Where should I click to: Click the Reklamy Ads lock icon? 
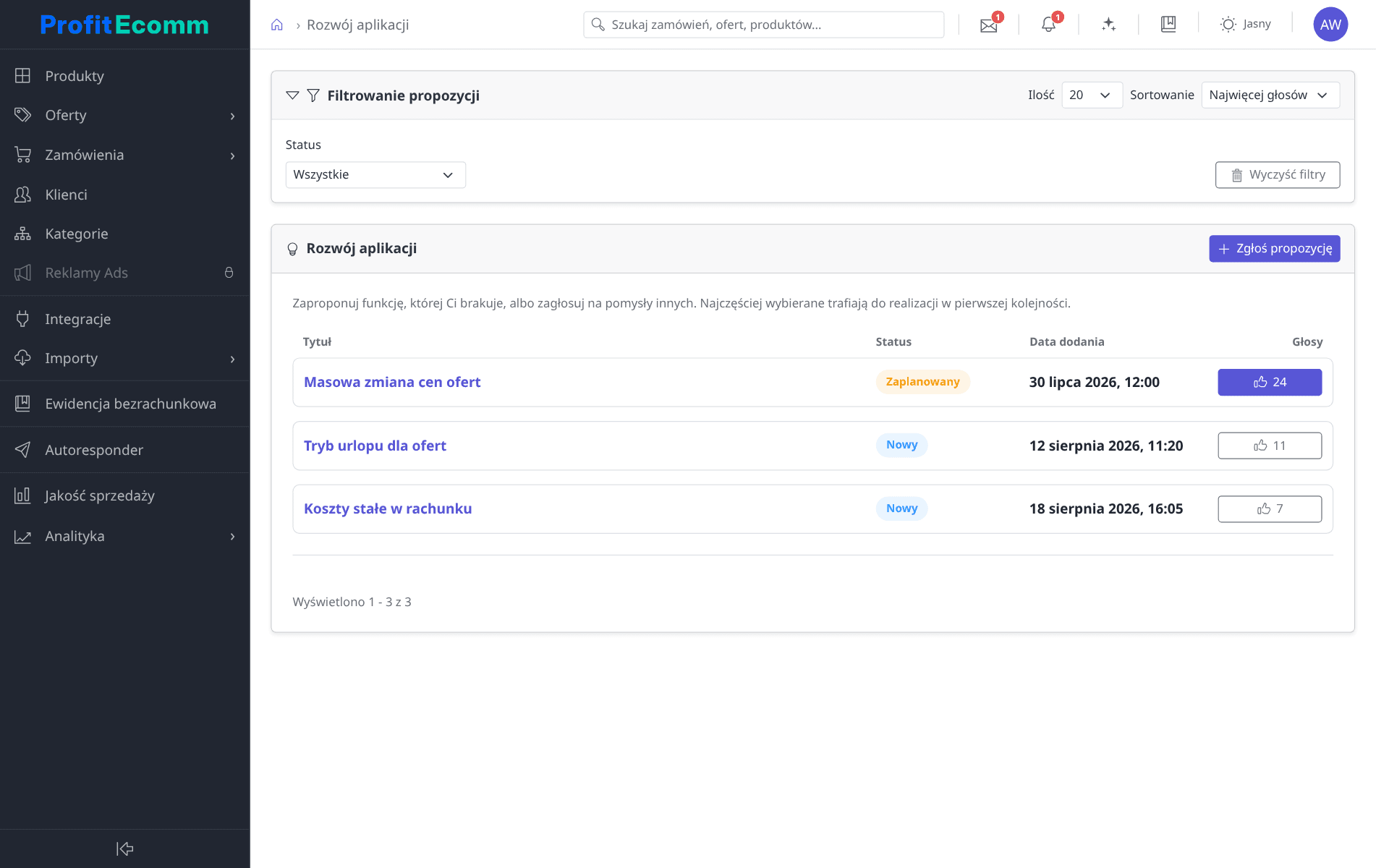229,273
